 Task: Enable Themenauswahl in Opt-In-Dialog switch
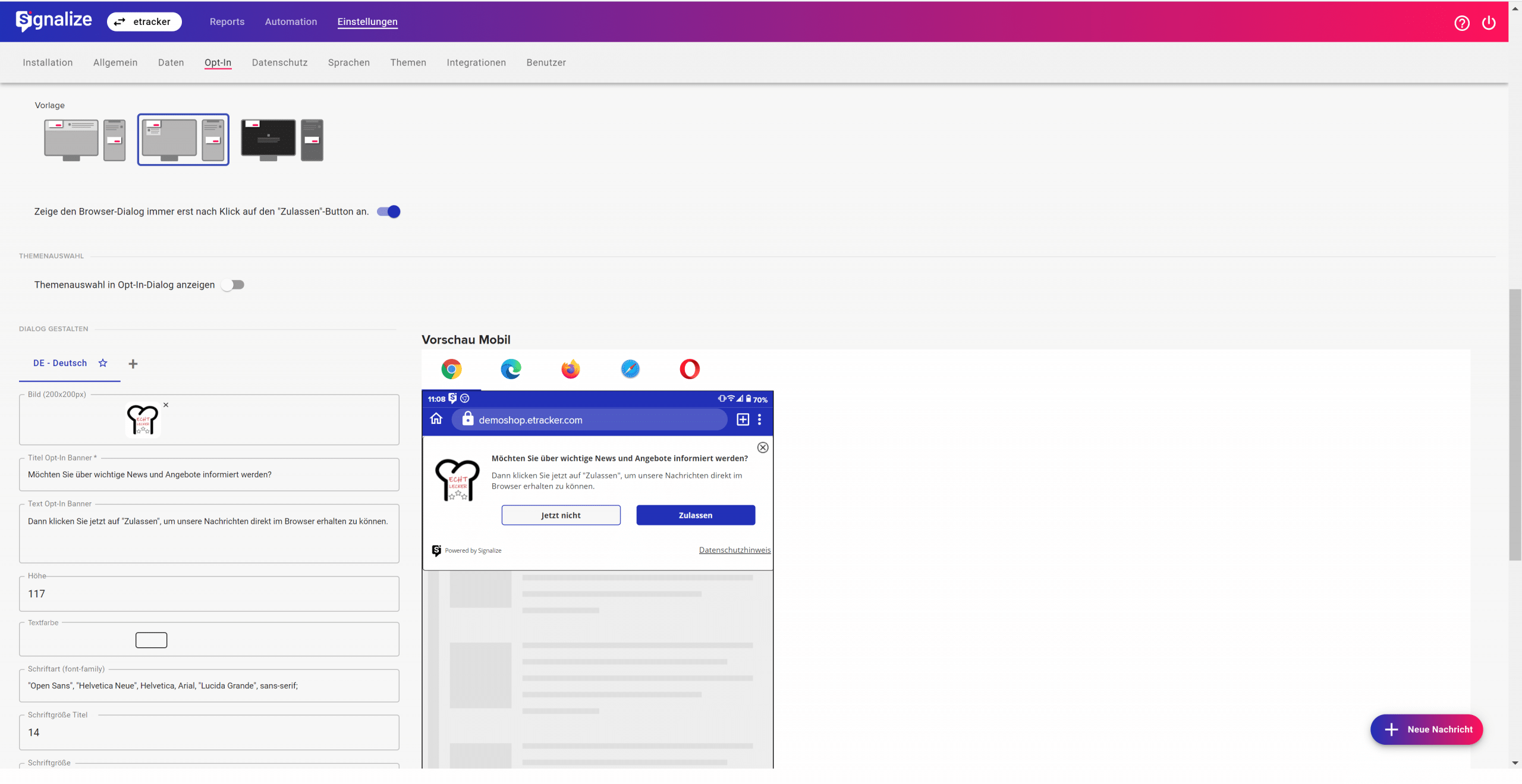tap(233, 285)
